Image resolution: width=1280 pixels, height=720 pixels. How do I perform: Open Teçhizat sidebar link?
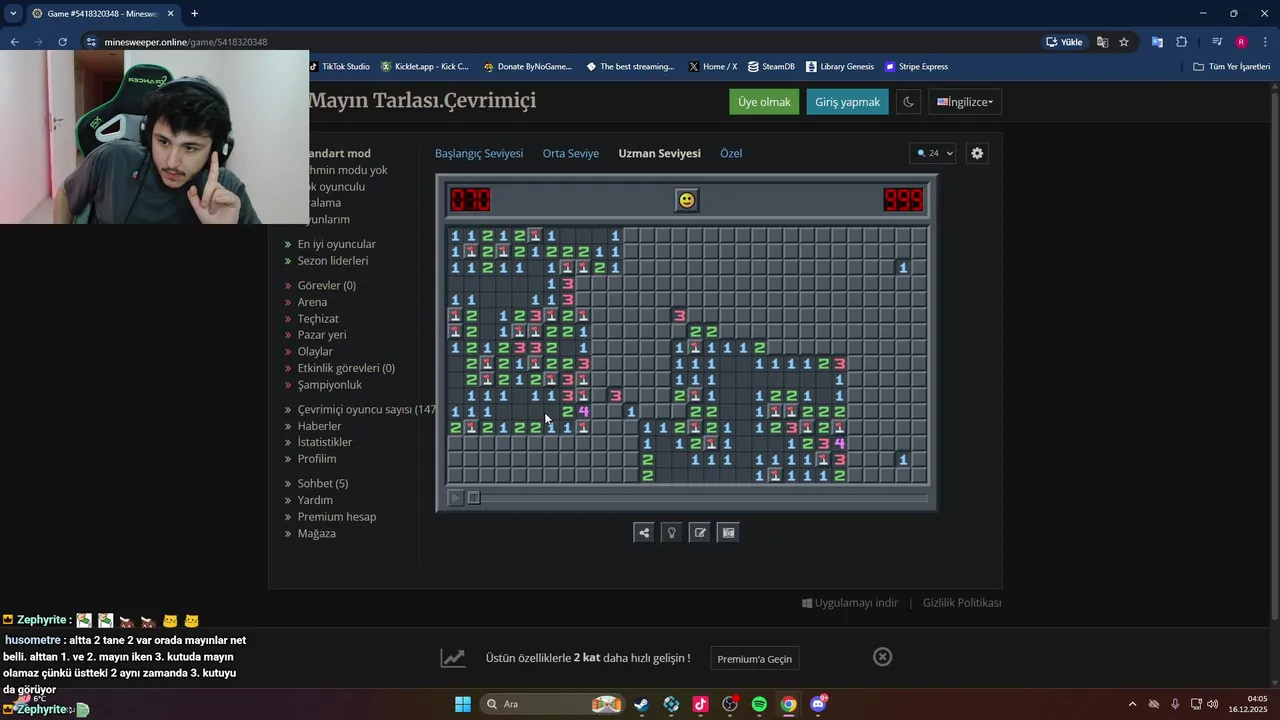coord(318,318)
